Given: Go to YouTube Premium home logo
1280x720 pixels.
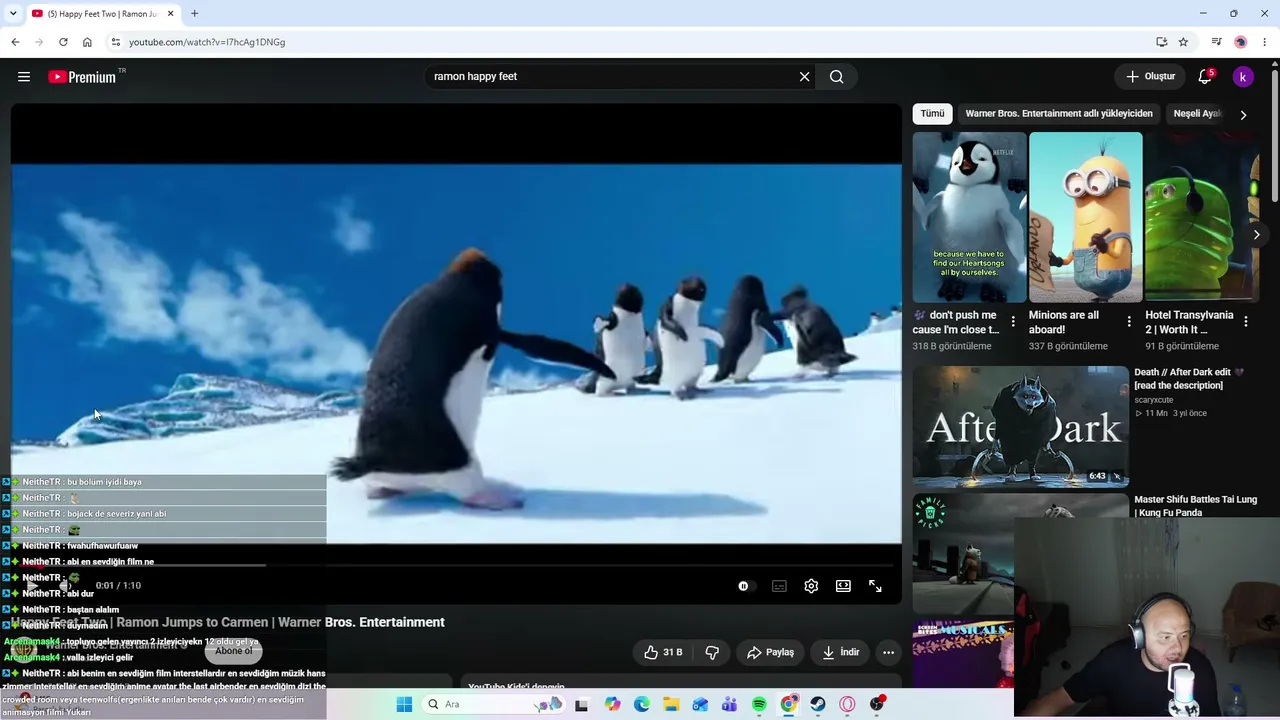Looking at the screenshot, I should click(82, 77).
